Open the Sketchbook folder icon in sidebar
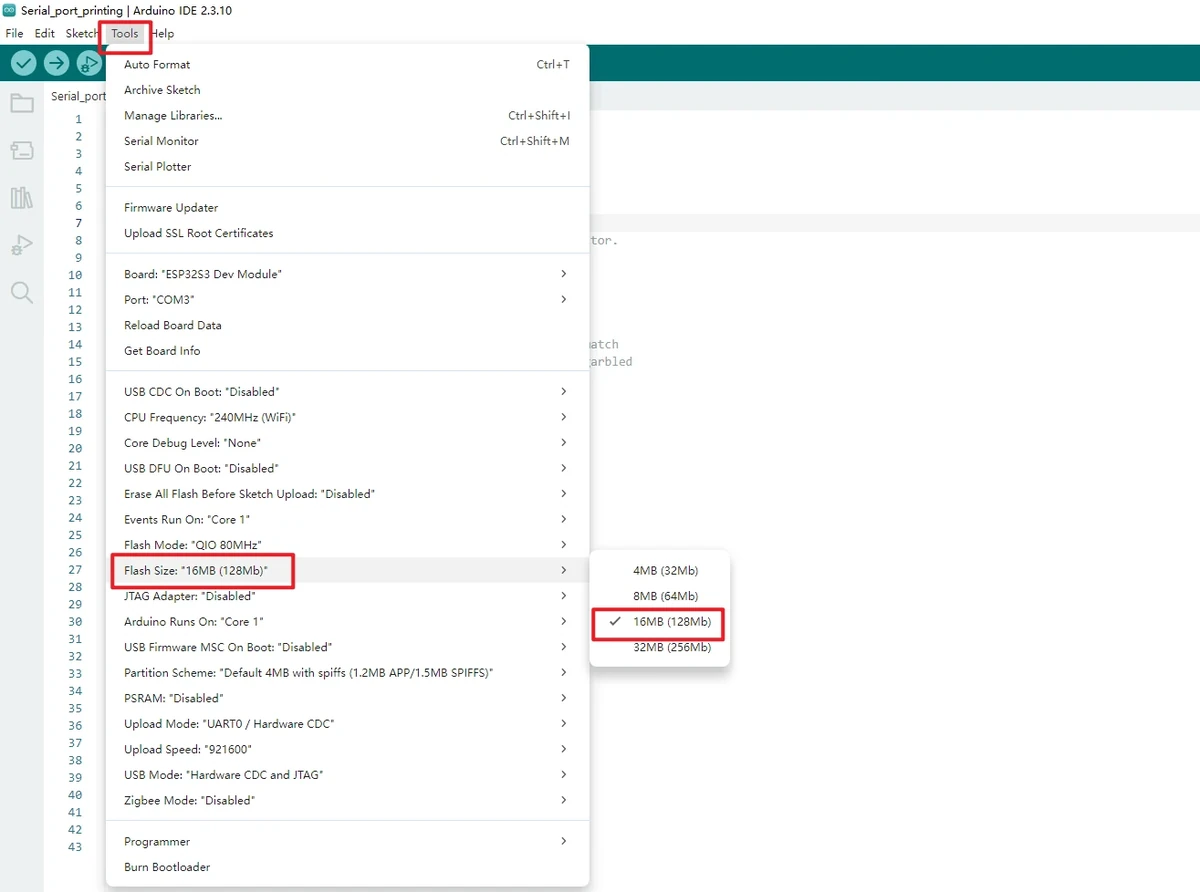This screenshot has width=1200, height=892. point(21,103)
